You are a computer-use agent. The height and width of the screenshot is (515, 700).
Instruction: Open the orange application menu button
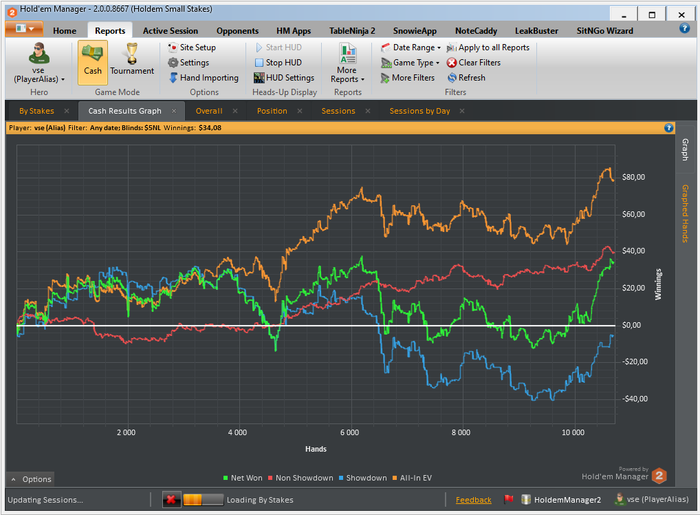point(24,29)
